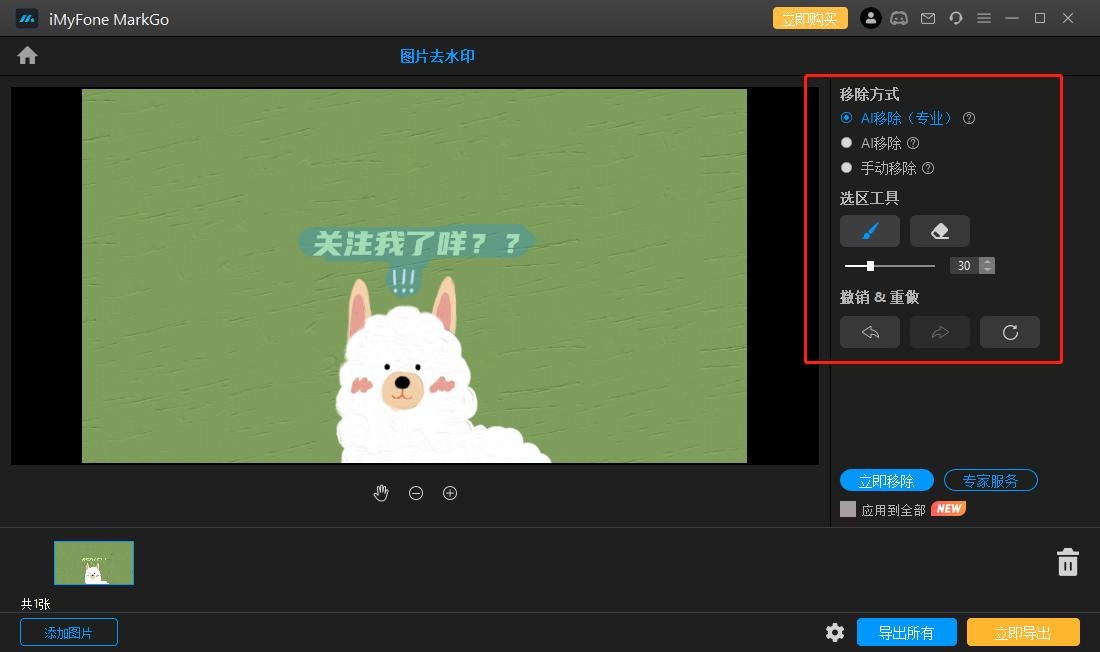The width and height of the screenshot is (1100, 652).
Task: Start removal with 立即移除 button
Action: coord(887,481)
